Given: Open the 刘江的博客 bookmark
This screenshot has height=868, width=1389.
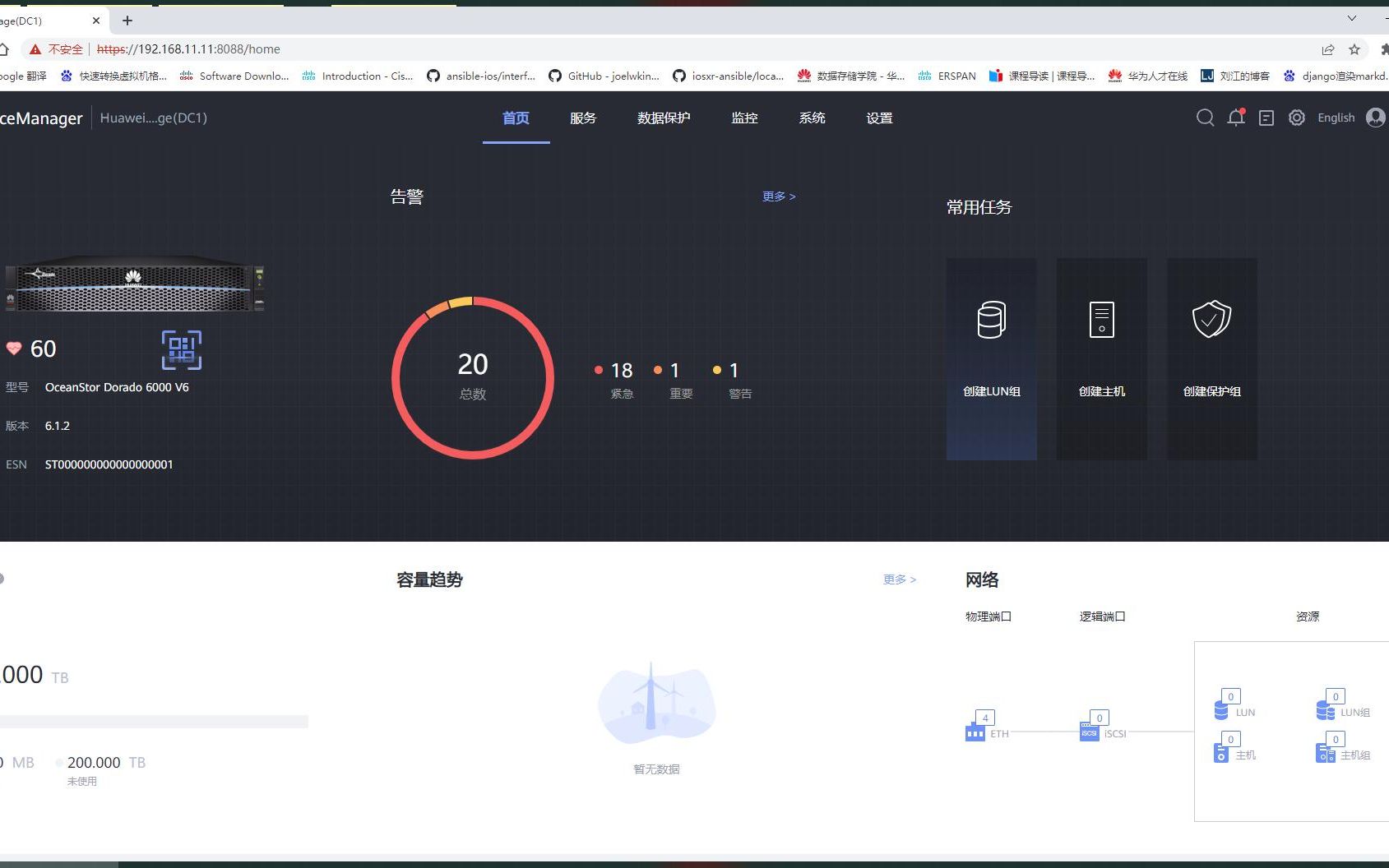Looking at the screenshot, I should 1235,76.
